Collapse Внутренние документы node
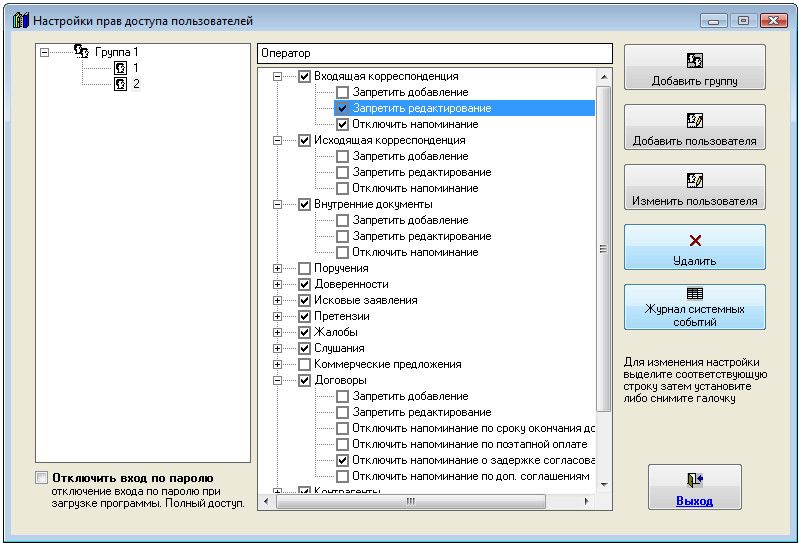Viewport: 799px width, 543px height. pyautogui.click(x=277, y=204)
